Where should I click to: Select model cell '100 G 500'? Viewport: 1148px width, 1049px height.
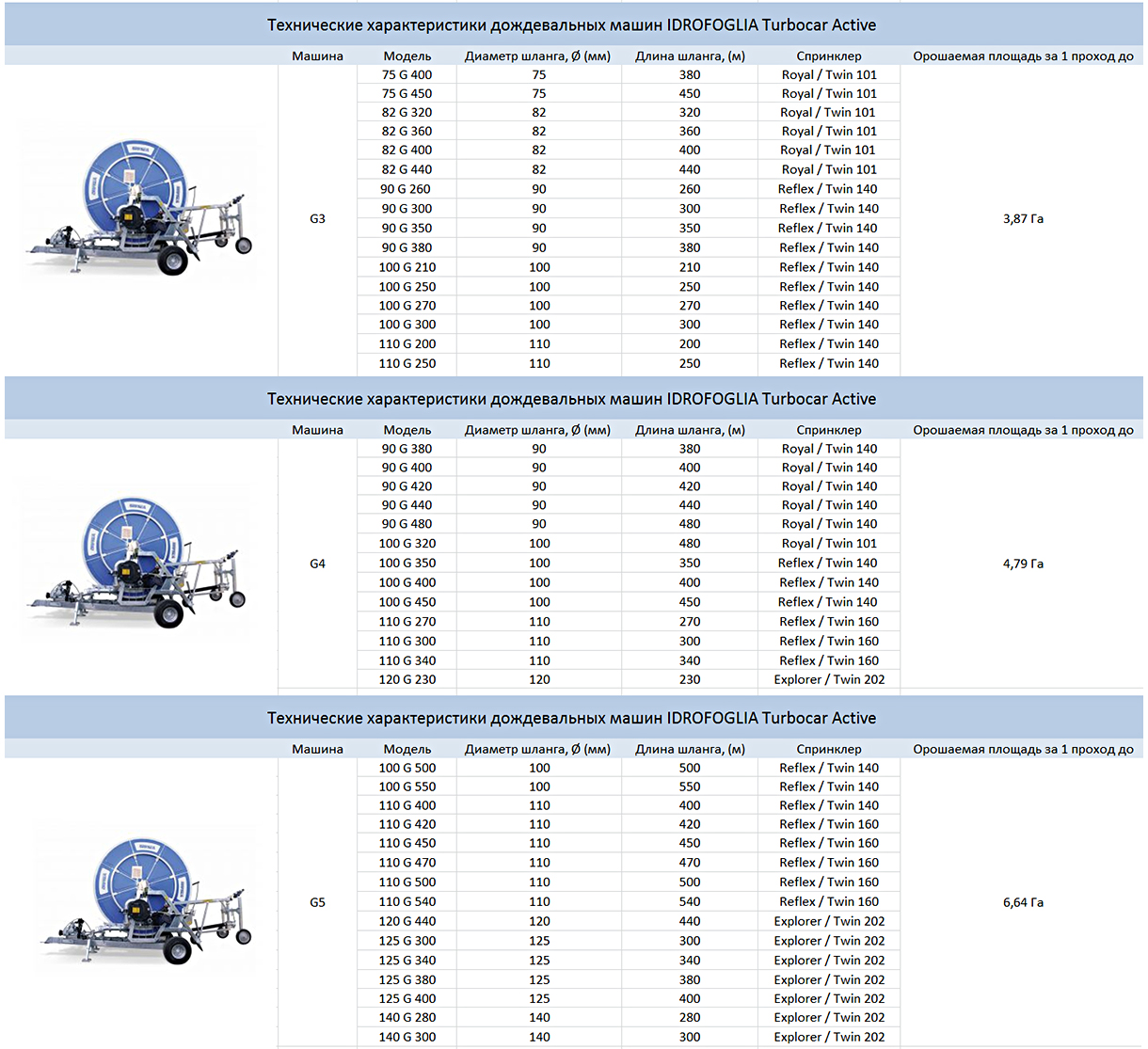(x=407, y=768)
